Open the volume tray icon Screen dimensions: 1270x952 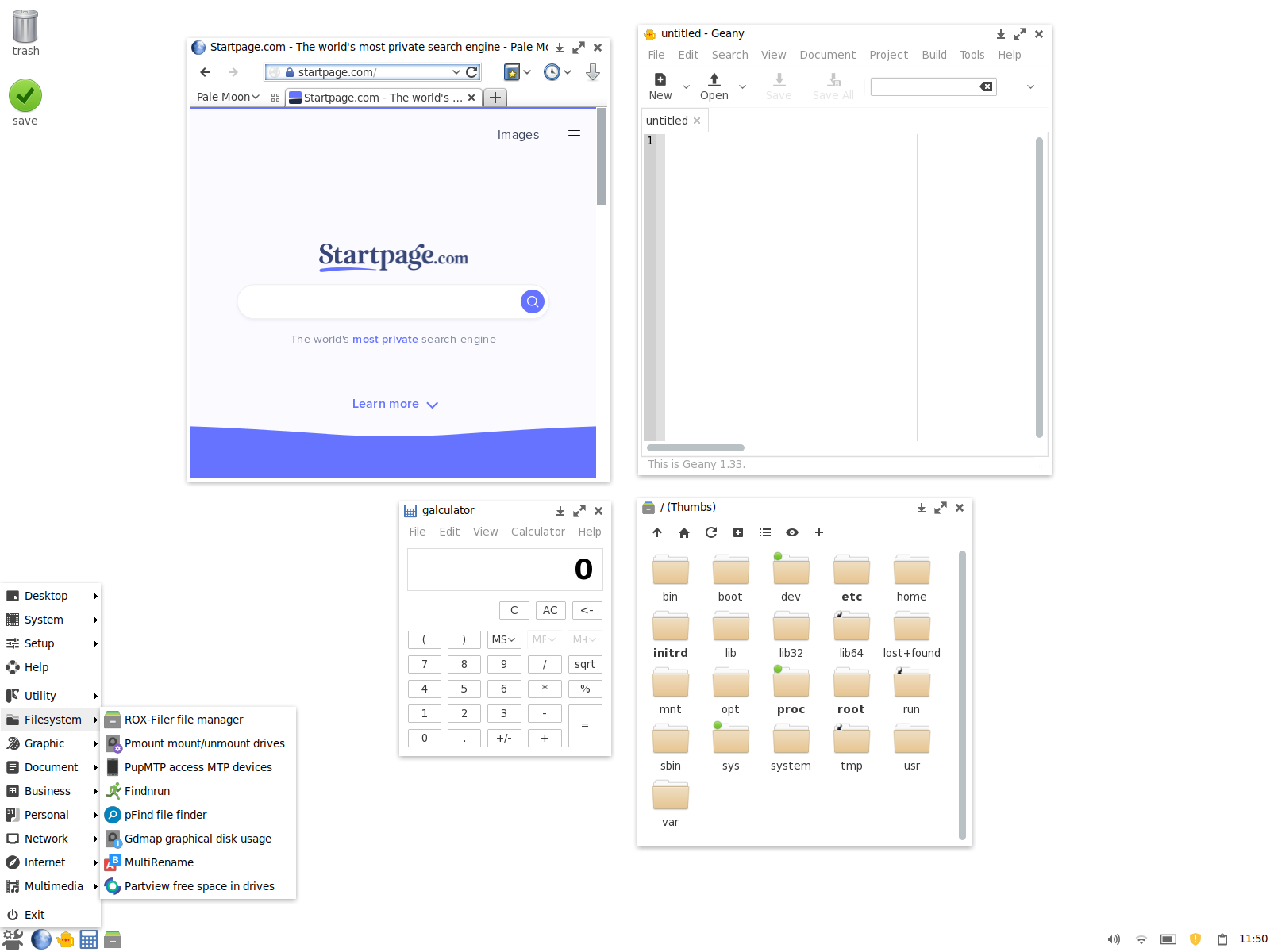[1114, 939]
